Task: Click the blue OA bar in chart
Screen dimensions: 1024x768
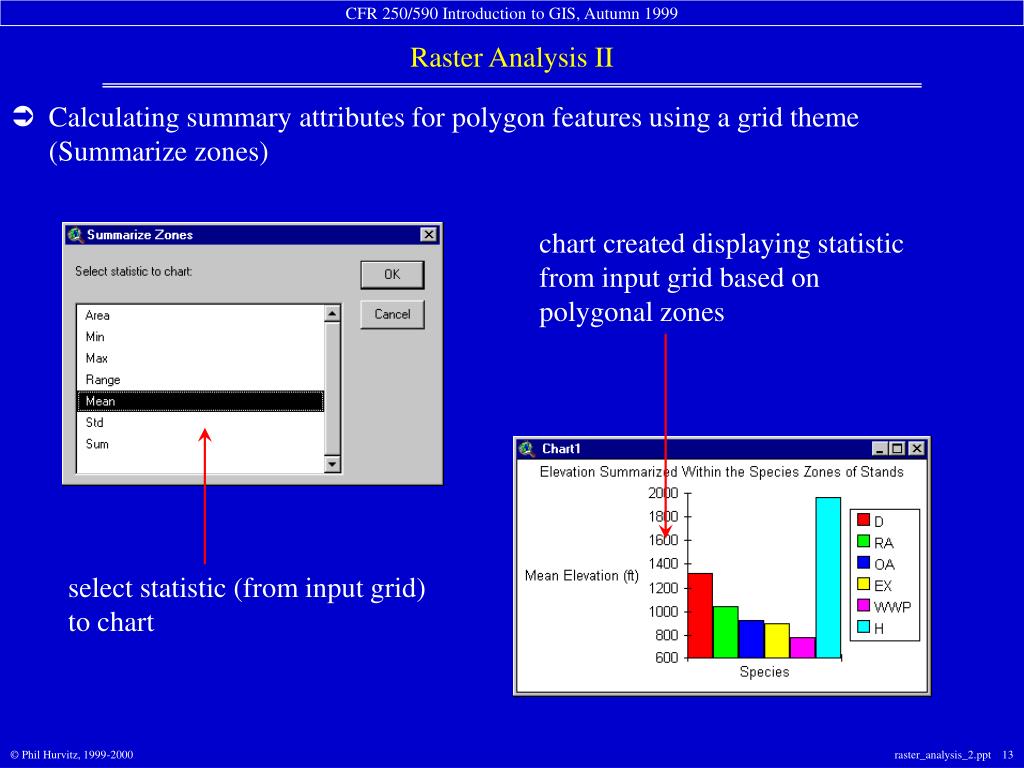Action: 751,639
